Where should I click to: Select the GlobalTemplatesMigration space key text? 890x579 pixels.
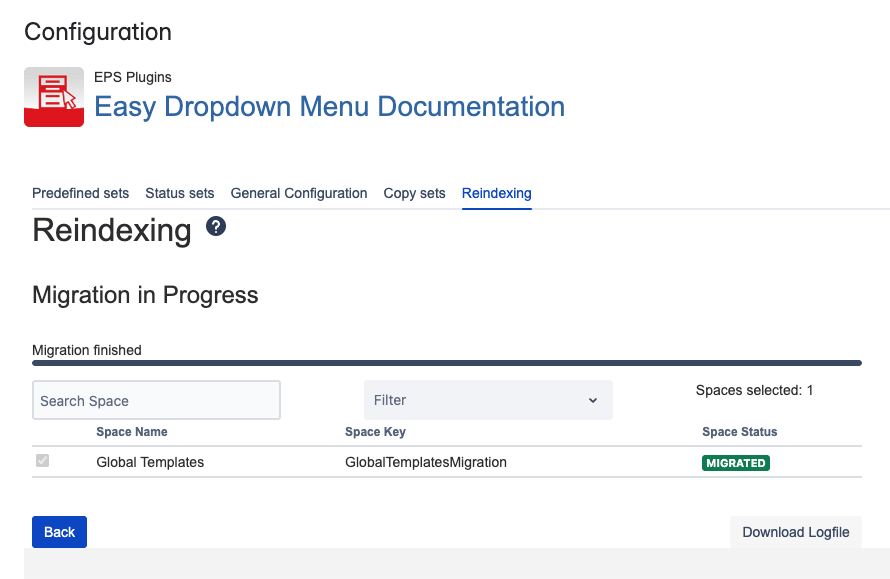tap(426, 462)
